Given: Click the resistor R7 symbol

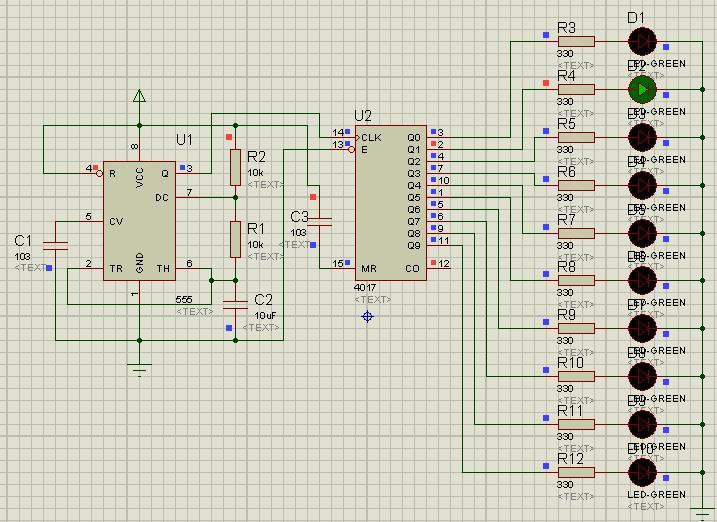Looking at the screenshot, I should tap(576, 234).
